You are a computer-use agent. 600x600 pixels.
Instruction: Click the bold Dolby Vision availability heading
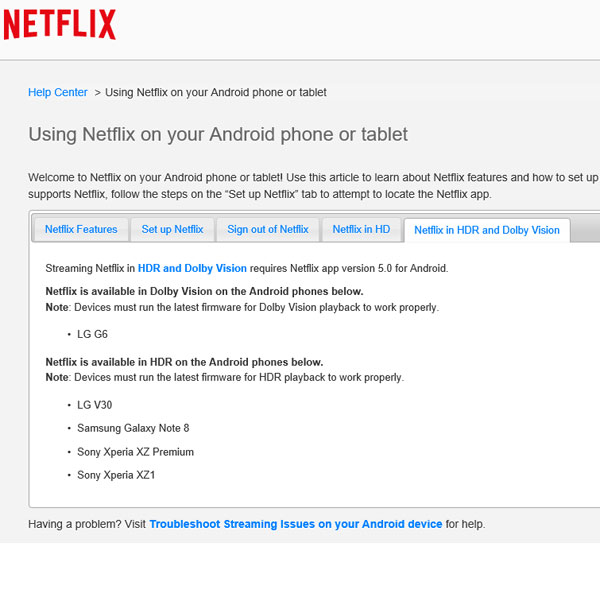point(190,291)
